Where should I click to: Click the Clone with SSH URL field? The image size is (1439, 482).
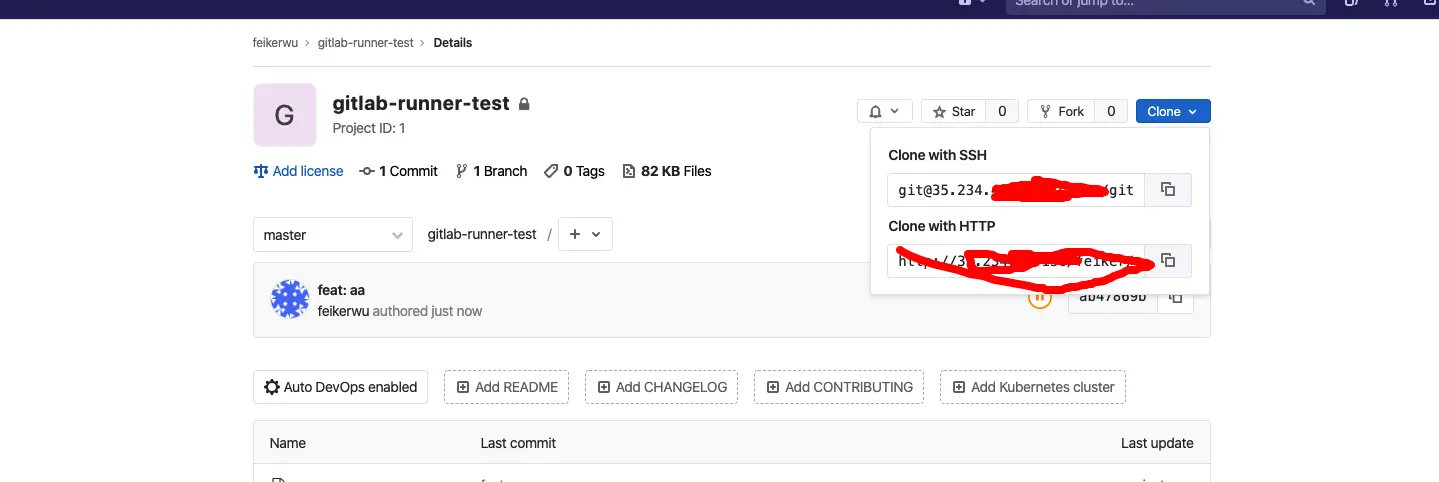(x=1015, y=190)
